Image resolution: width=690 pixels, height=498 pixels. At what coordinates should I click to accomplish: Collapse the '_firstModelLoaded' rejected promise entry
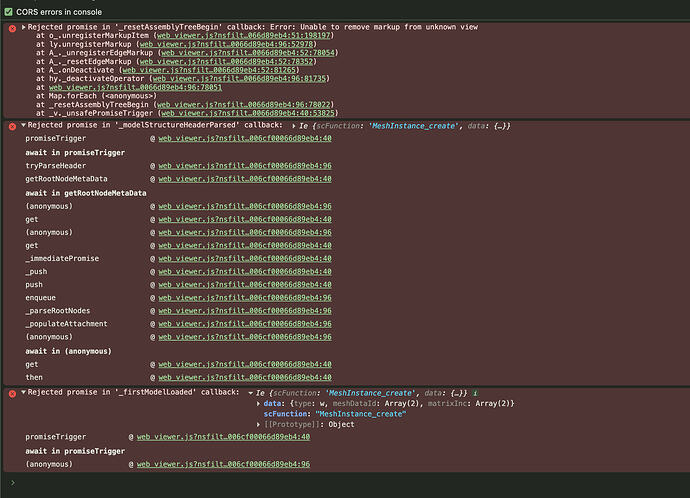[24, 392]
